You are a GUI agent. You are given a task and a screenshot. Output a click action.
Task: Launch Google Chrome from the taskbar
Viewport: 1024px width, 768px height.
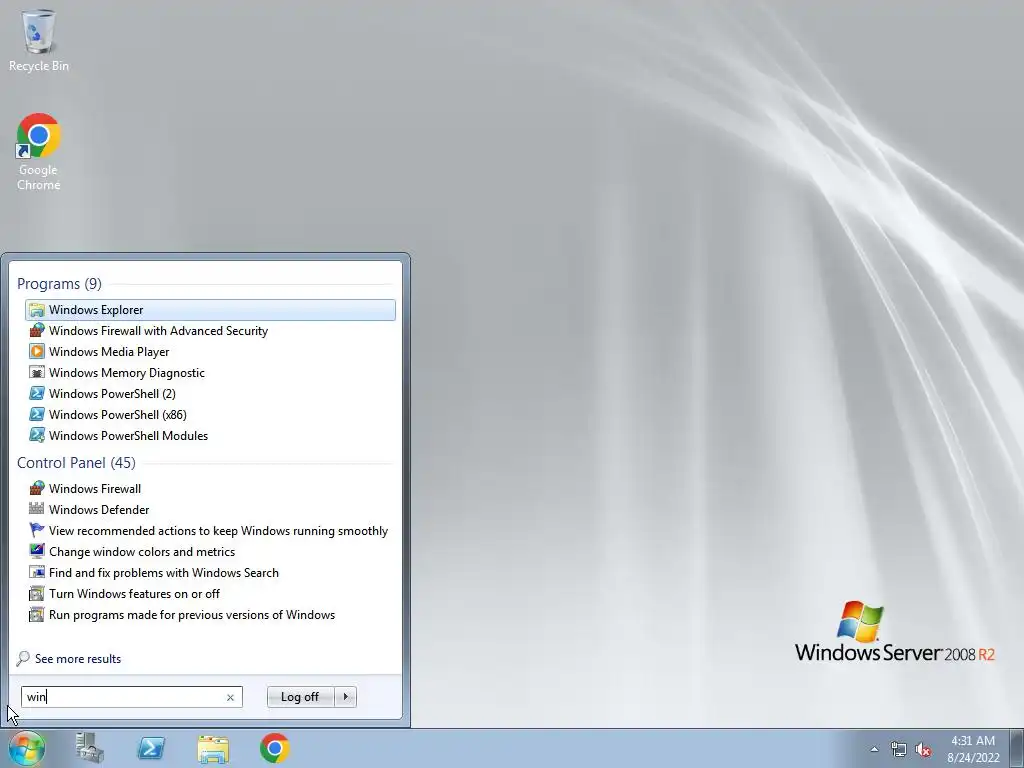(x=274, y=748)
